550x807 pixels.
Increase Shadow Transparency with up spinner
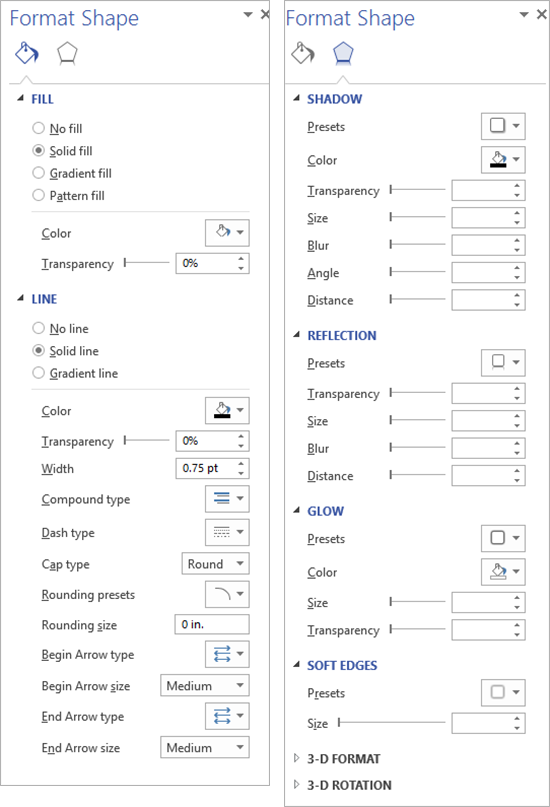[x=517, y=185]
